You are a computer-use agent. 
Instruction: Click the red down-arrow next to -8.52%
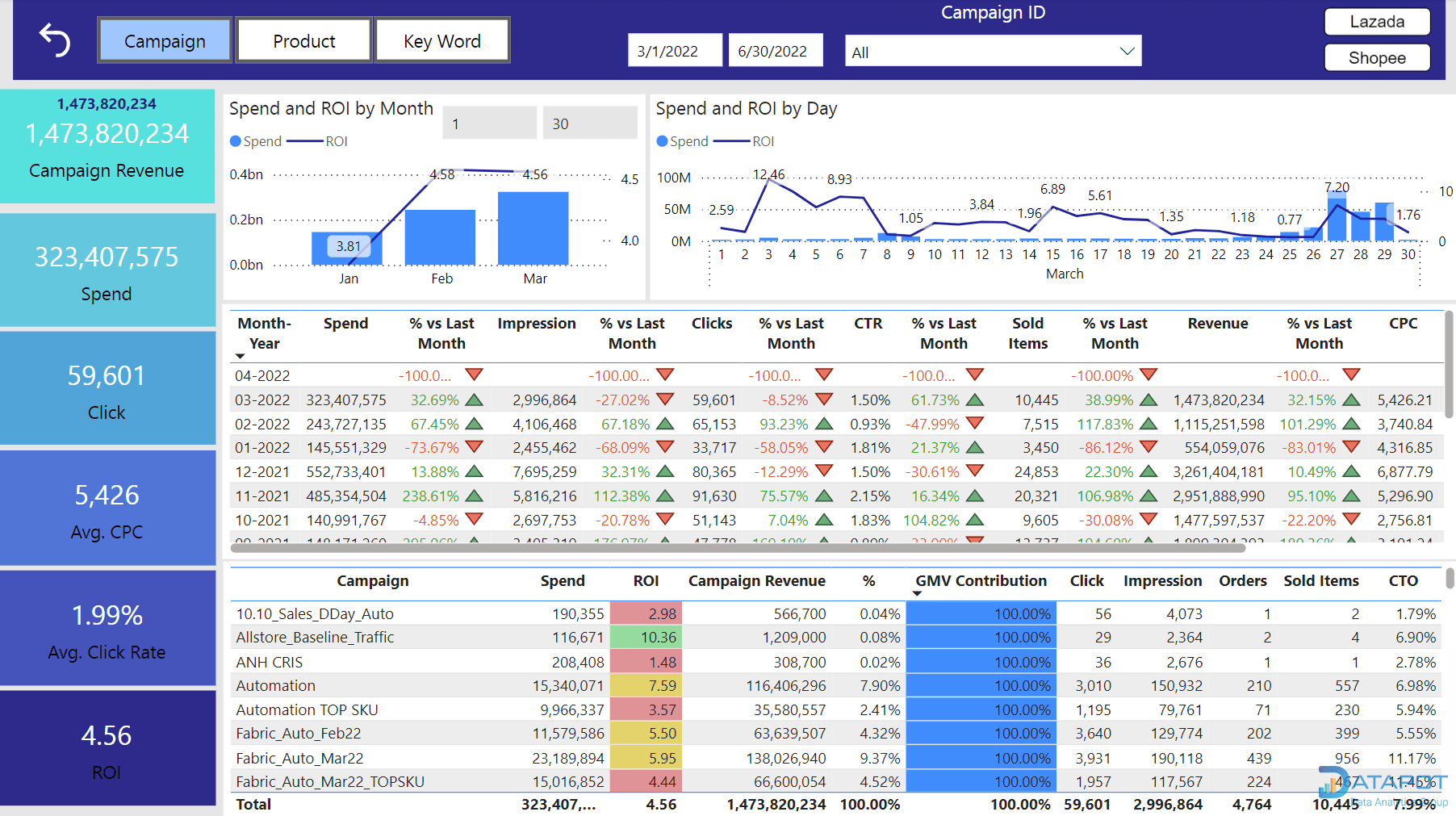824,399
